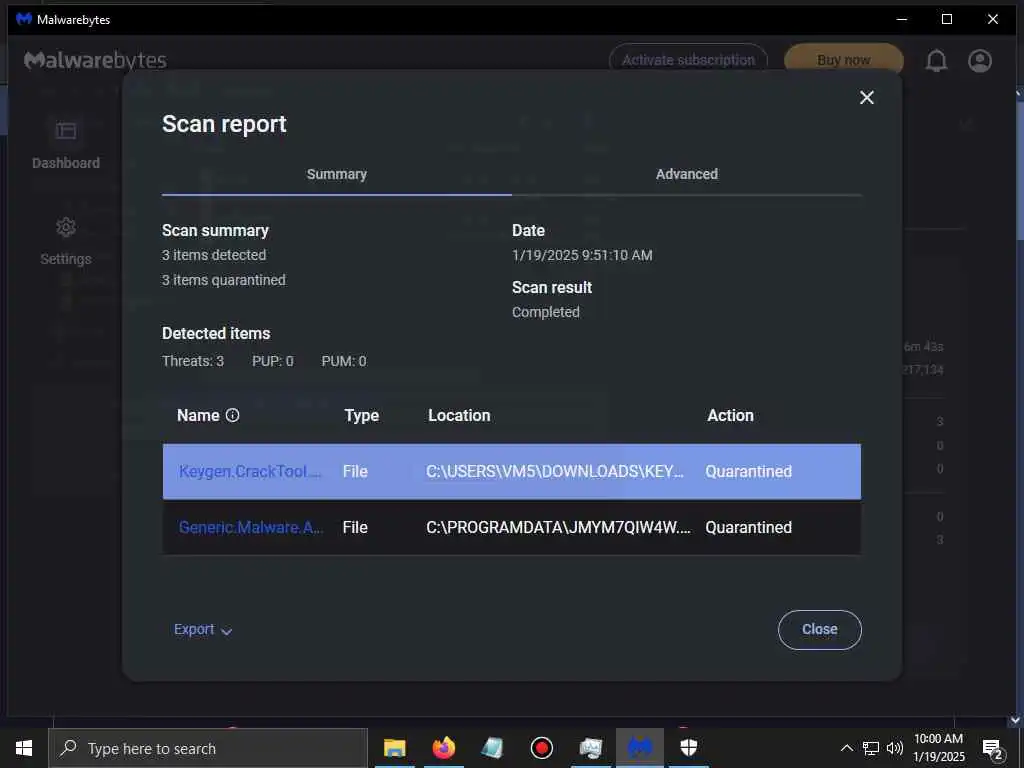
Task: Click the Action column header
Action: coord(730,415)
